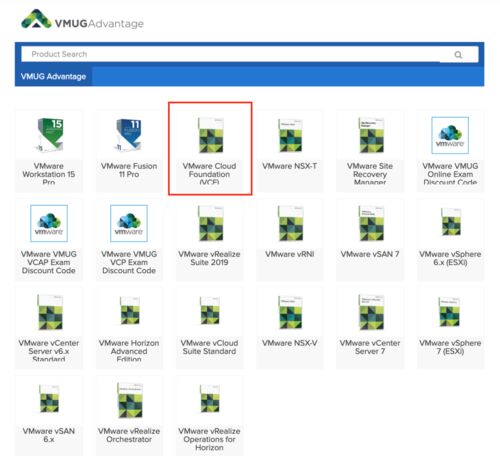Open the VMUG VCP Exam Discount Code icon
This screenshot has width=500, height=456.
[129, 223]
